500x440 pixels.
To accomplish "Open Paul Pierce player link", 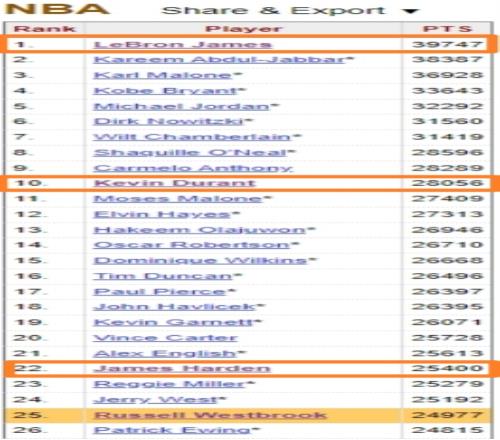I will click(160, 292).
